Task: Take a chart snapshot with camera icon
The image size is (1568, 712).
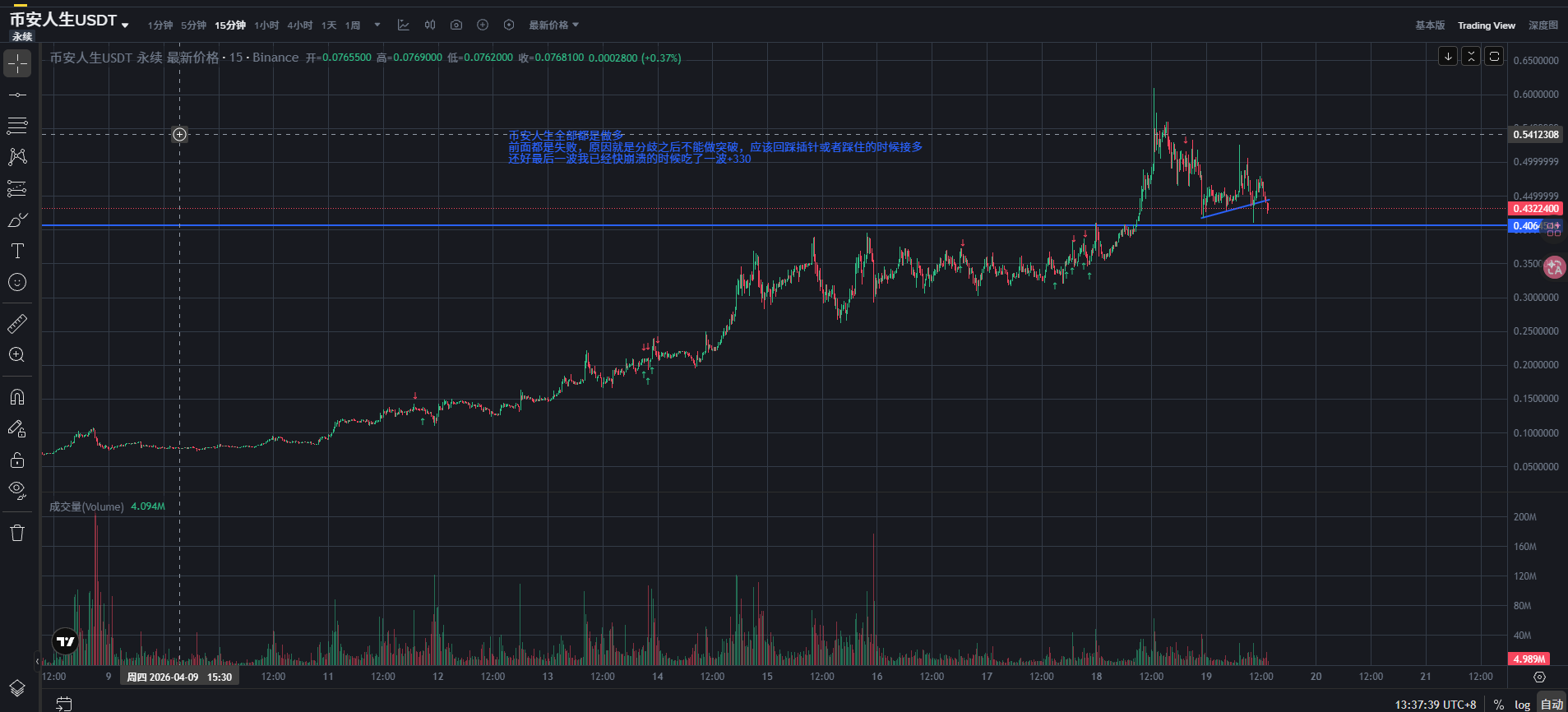Action: pos(456,25)
